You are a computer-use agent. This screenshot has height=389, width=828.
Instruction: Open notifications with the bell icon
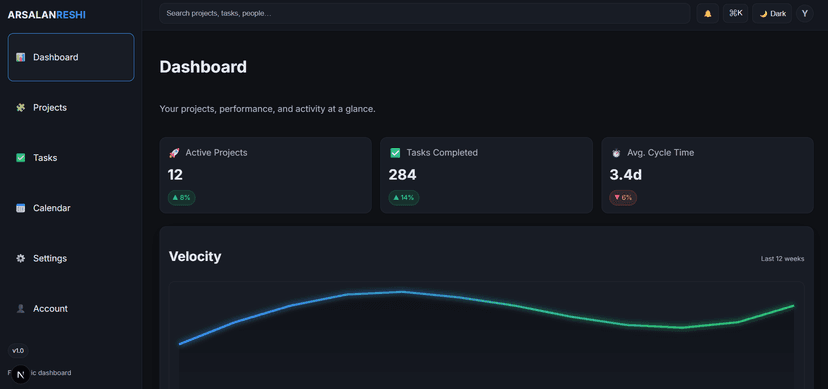click(x=708, y=14)
